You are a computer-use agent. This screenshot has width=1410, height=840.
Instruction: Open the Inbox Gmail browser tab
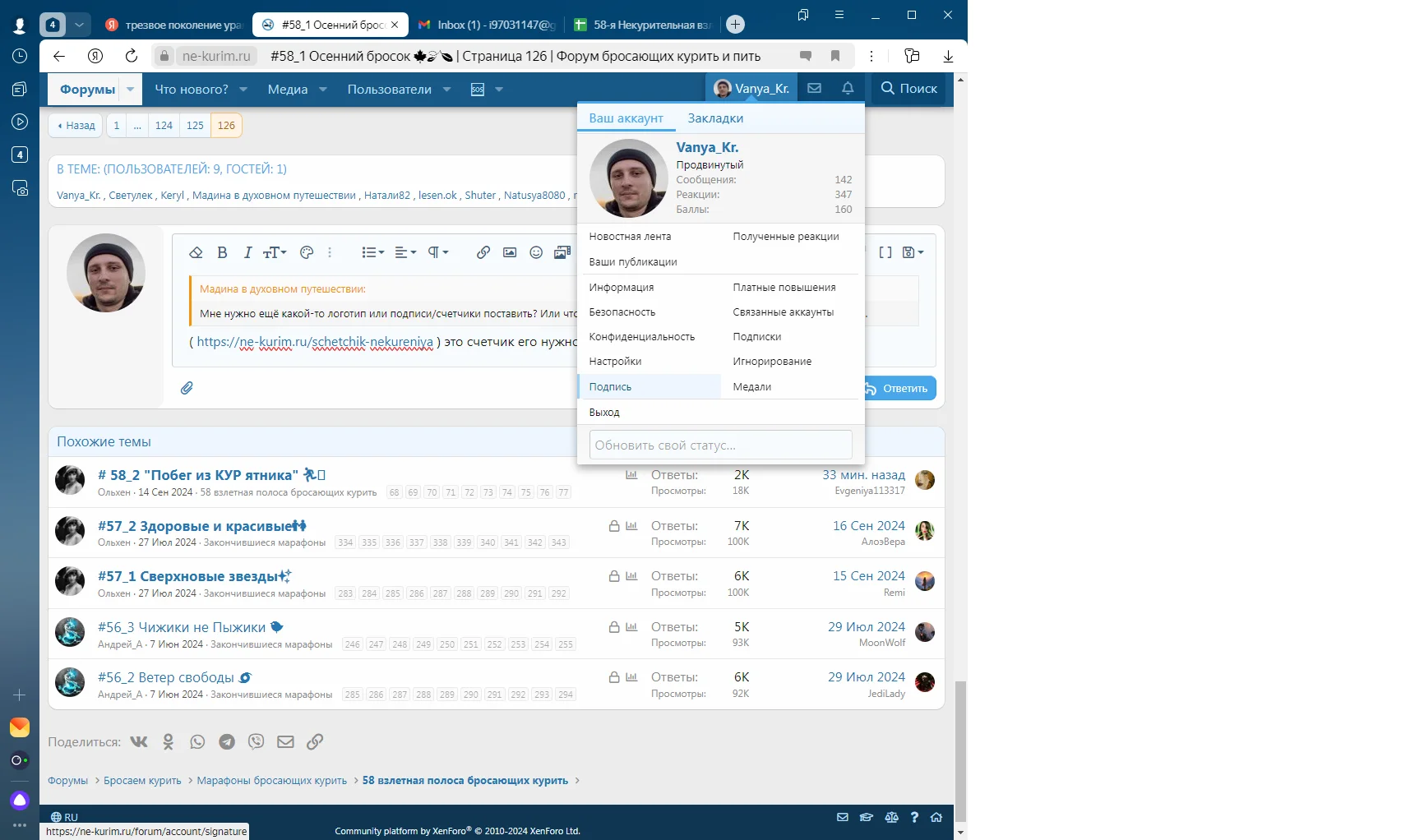(487, 25)
